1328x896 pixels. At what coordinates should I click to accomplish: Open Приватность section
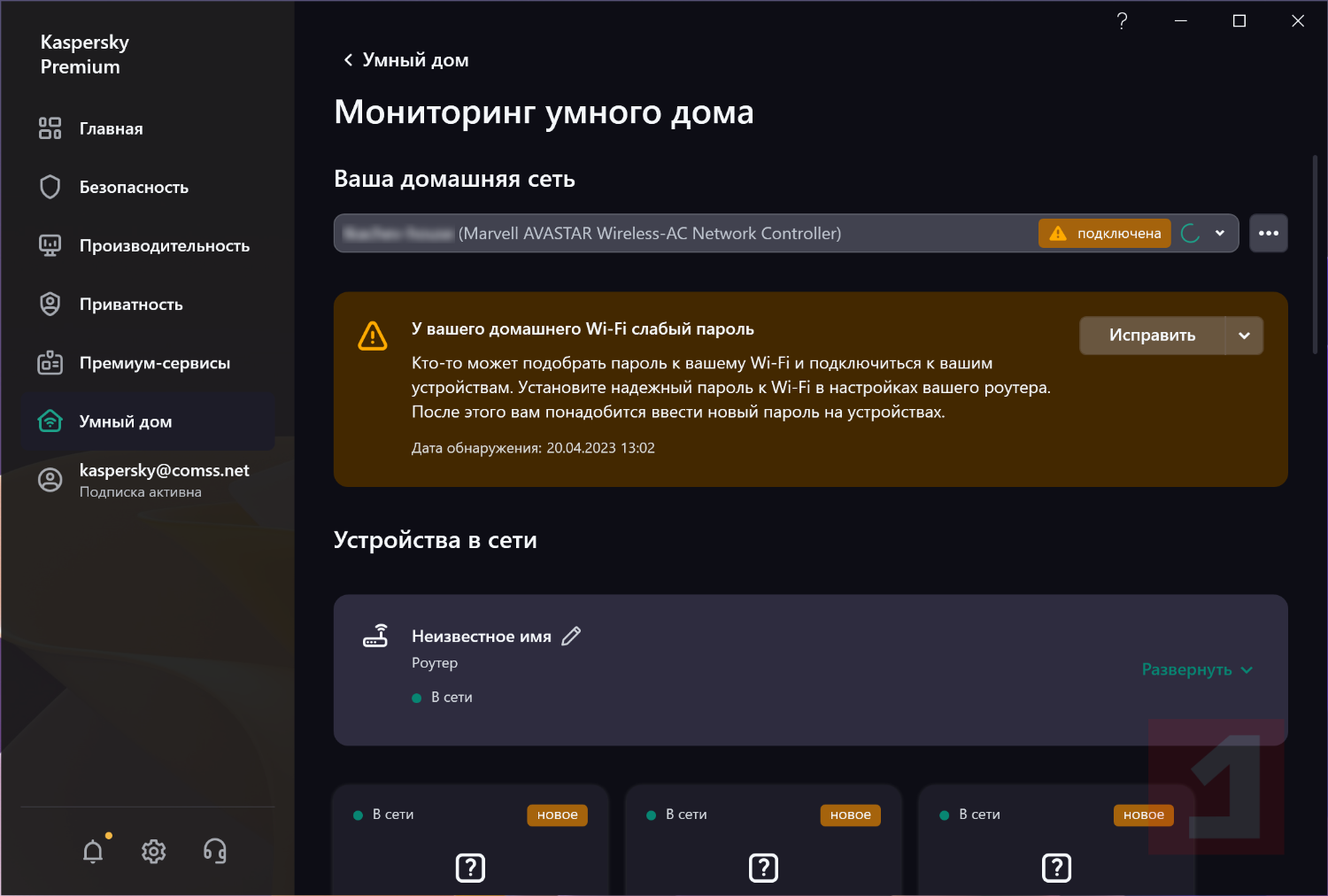point(131,305)
